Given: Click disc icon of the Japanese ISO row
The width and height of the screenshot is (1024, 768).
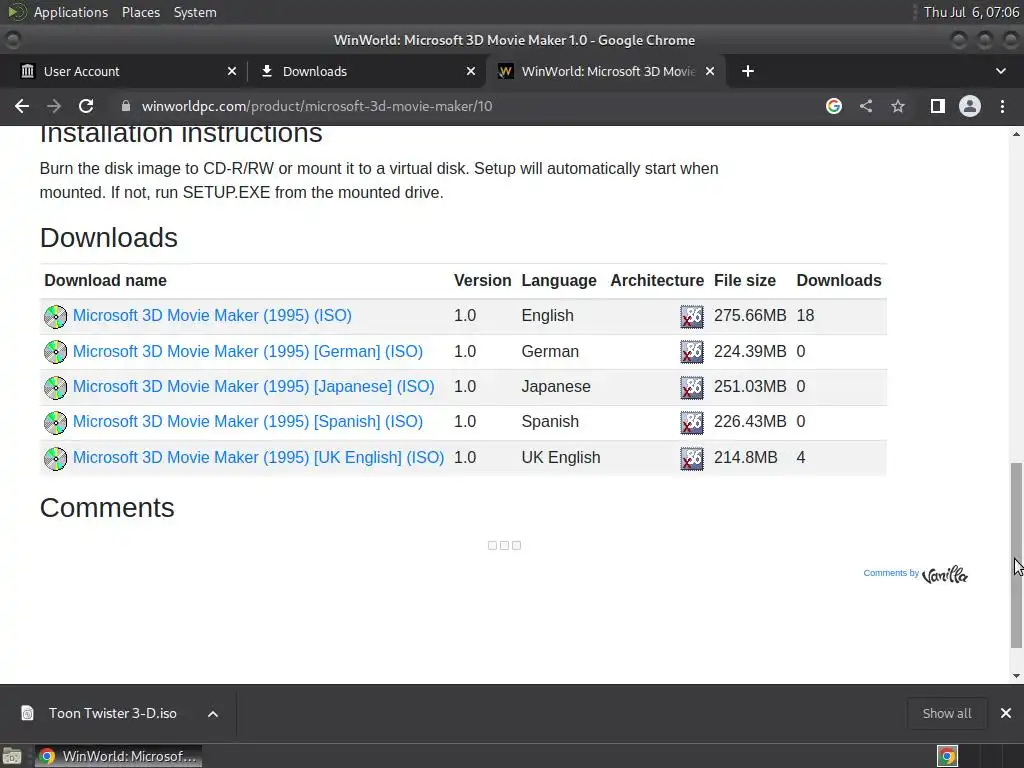Looking at the screenshot, I should 56,388.
